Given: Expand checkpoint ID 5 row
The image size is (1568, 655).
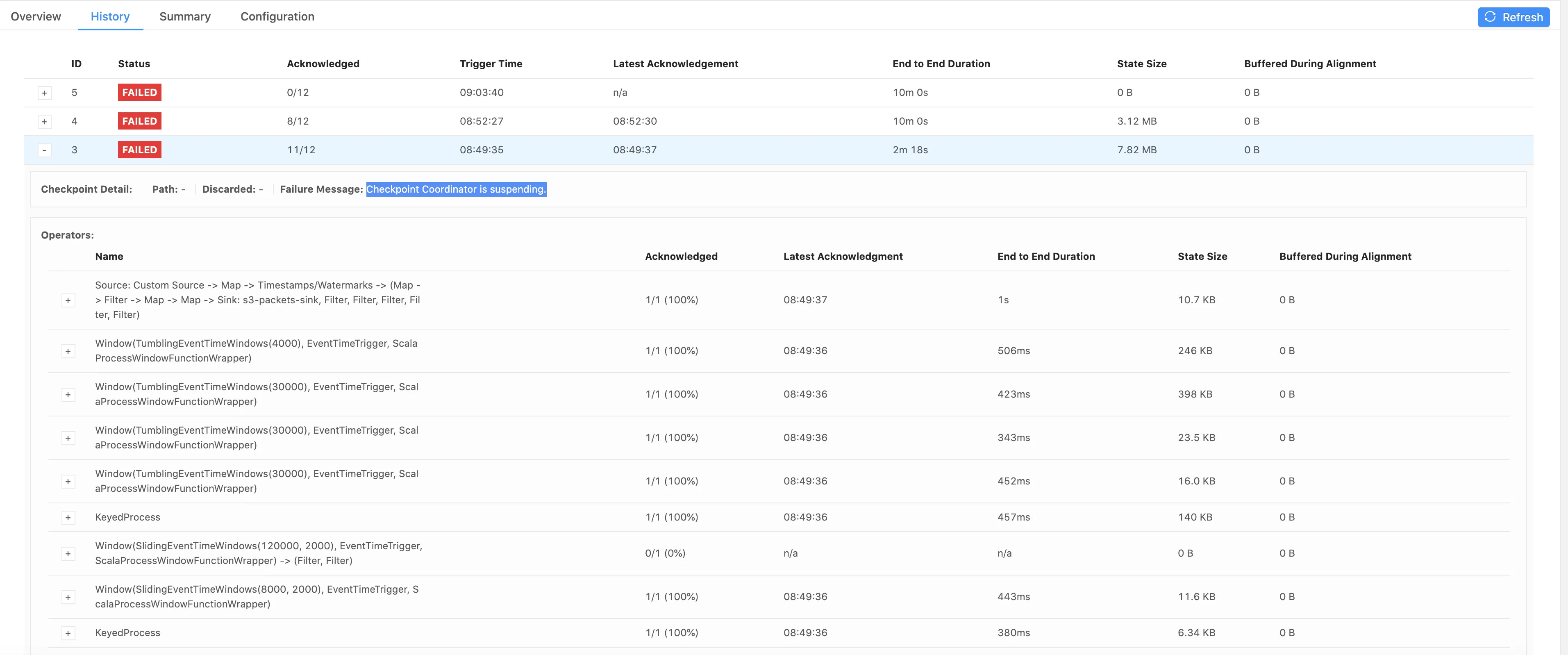Looking at the screenshot, I should tap(44, 93).
